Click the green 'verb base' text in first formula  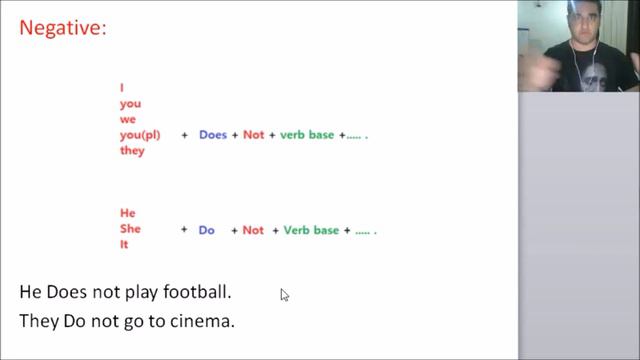pyautogui.click(x=307, y=135)
